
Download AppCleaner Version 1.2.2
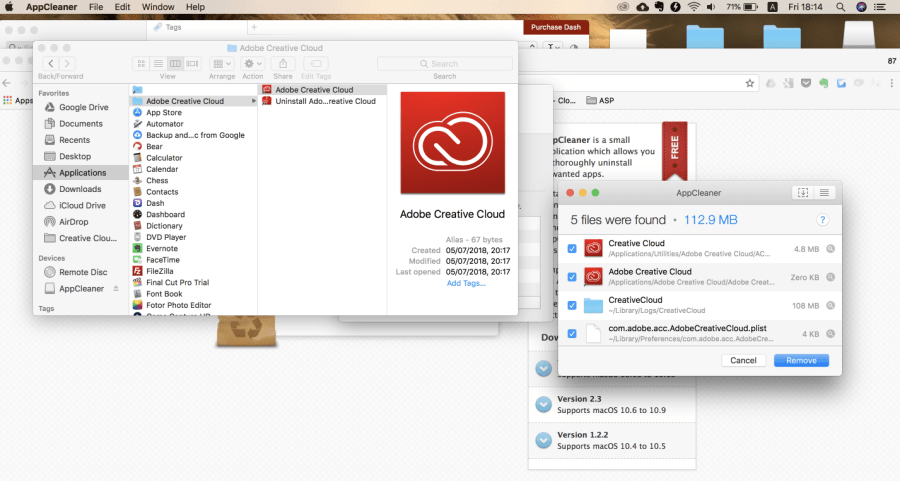point(543,440)
